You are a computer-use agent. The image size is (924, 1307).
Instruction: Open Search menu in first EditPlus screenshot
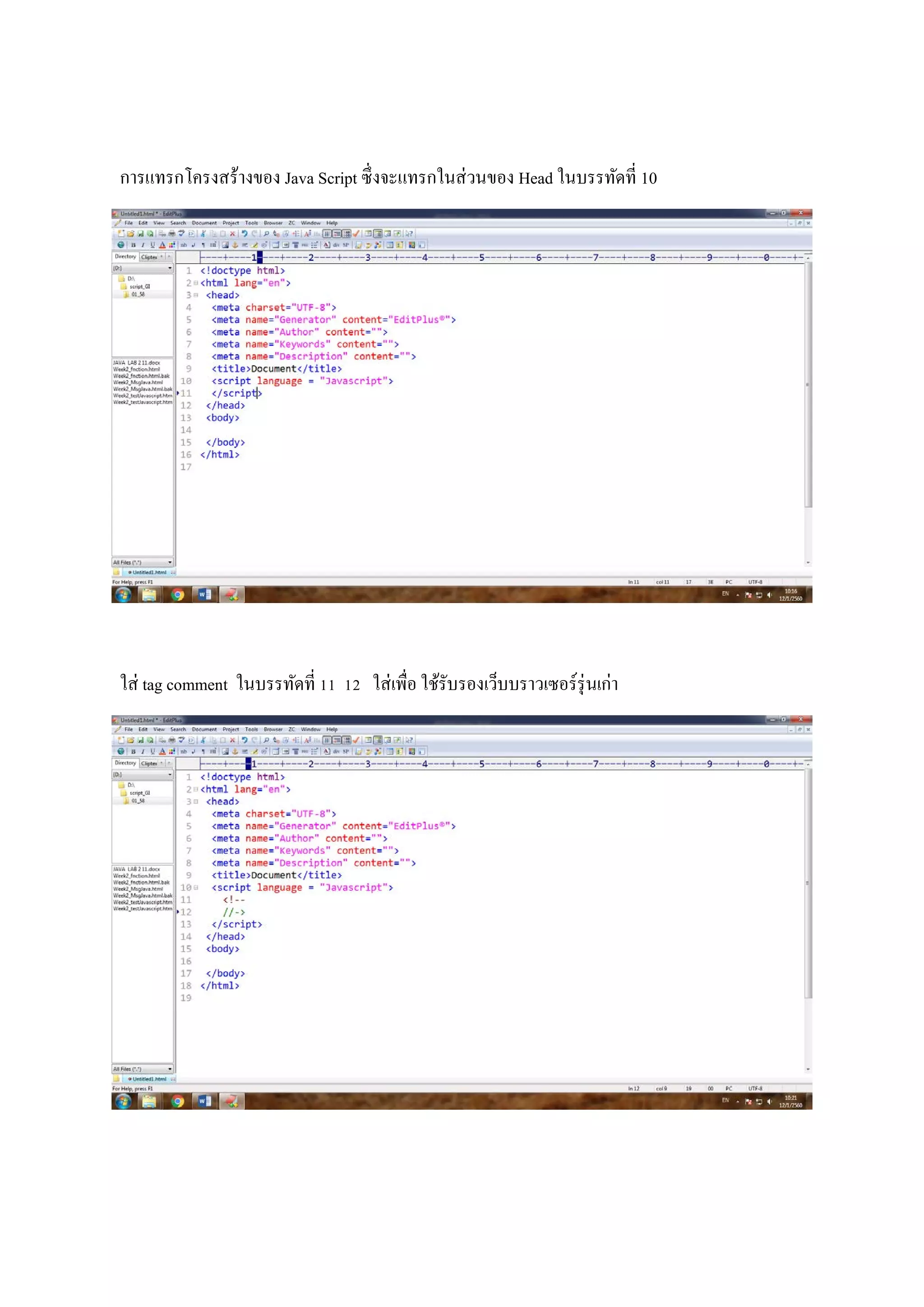(178, 223)
